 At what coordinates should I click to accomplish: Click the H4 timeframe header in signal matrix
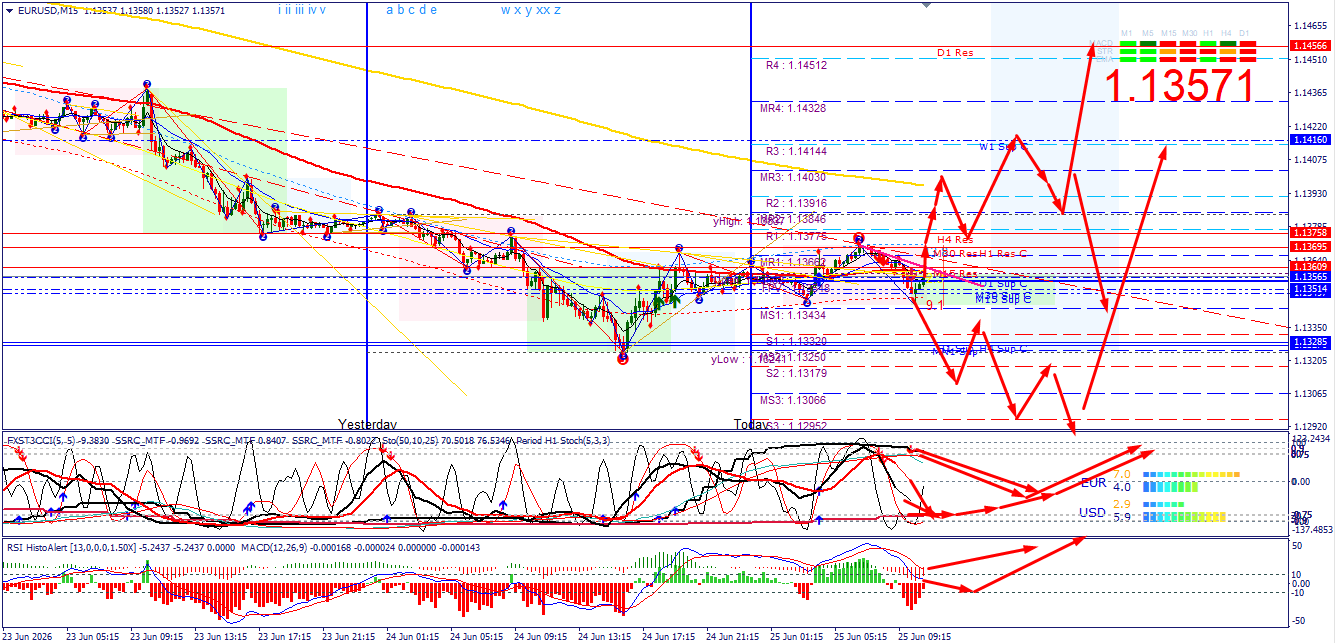tap(1226, 33)
